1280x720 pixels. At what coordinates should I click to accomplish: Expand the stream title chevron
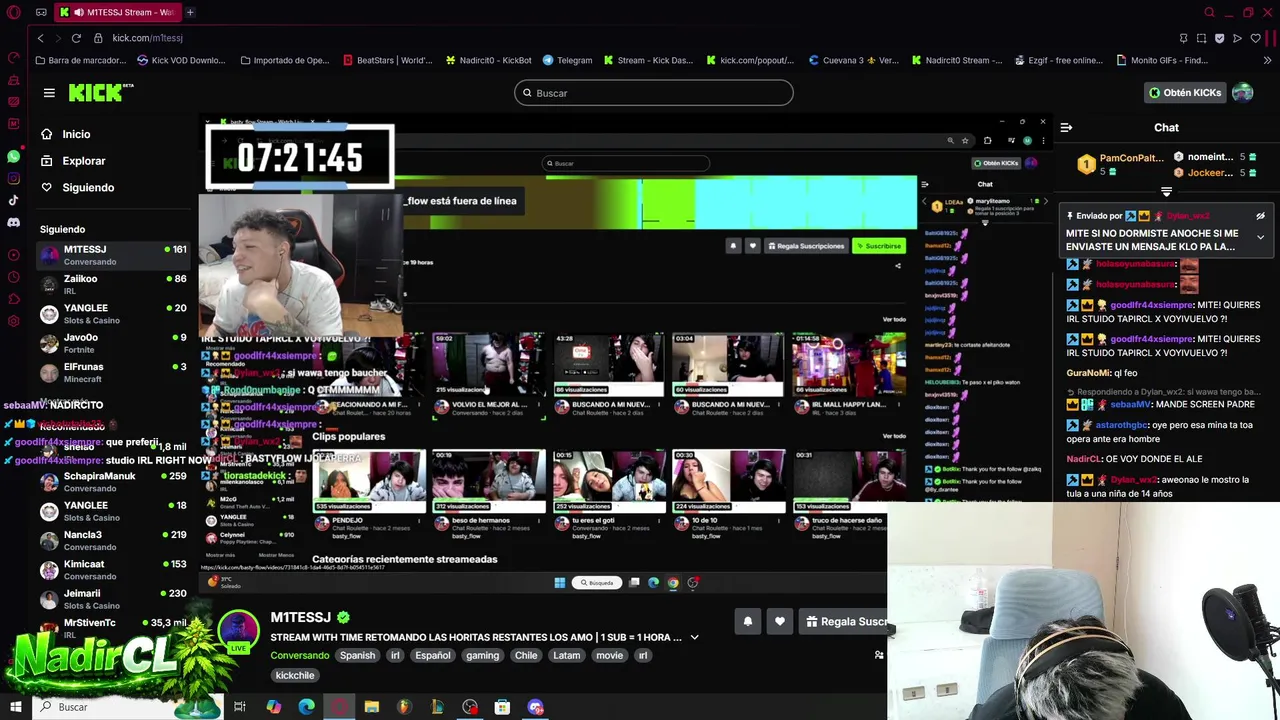coord(694,637)
